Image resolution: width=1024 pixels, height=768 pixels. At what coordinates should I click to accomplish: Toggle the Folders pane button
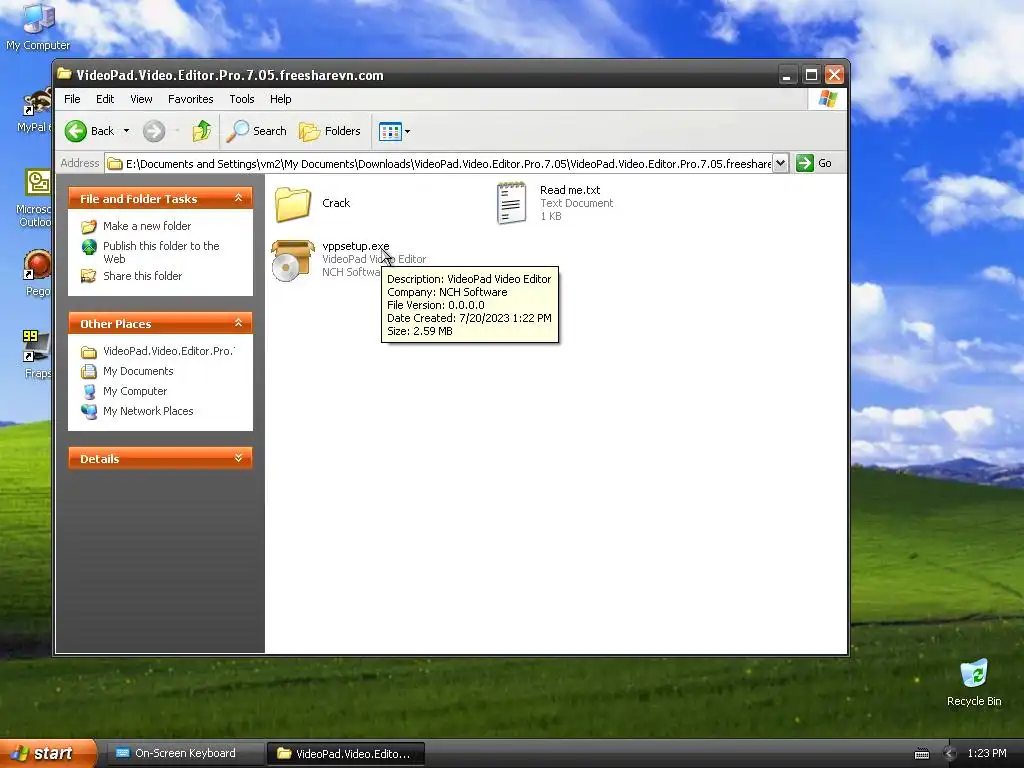click(330, 131)
